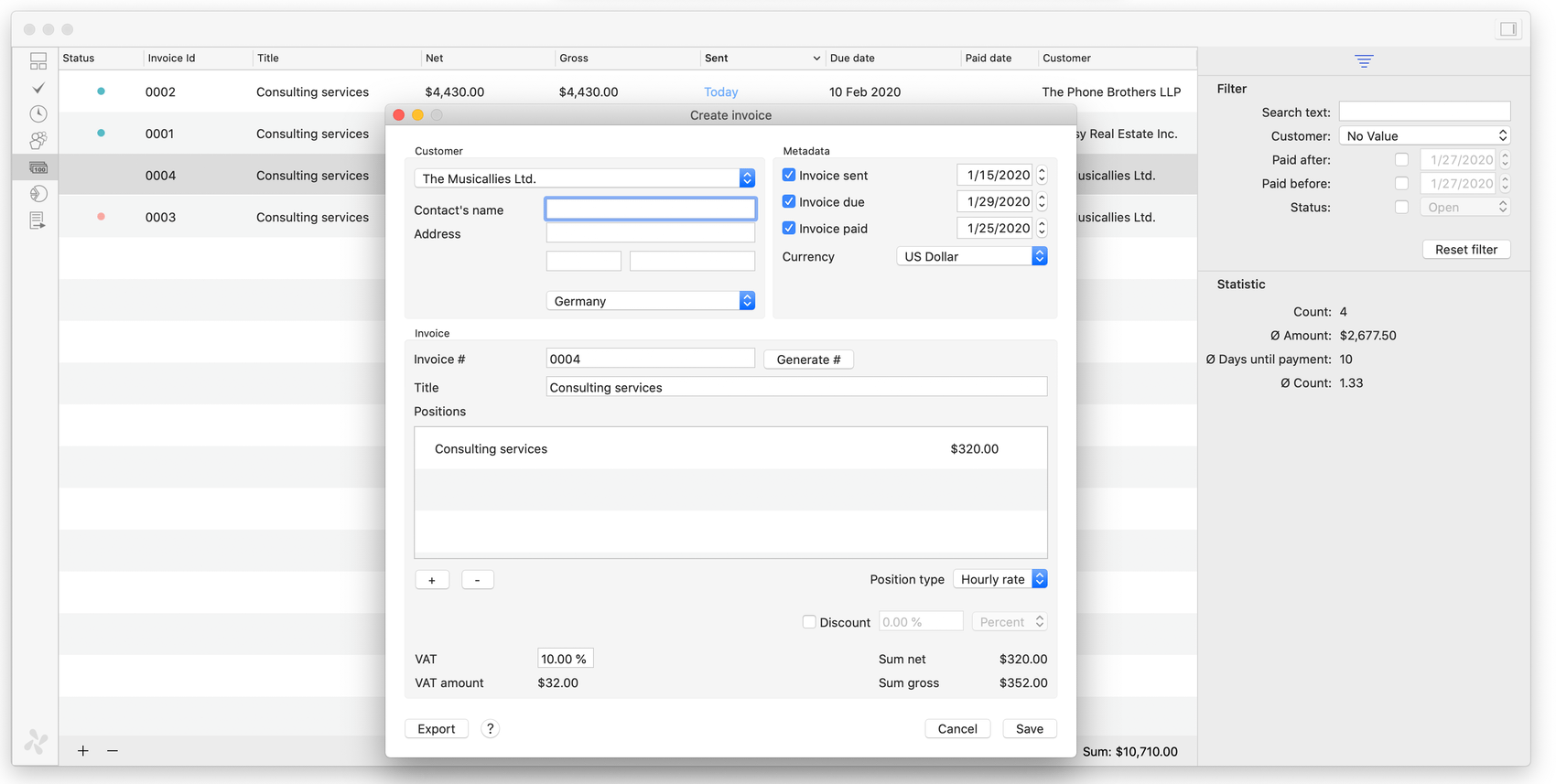The width and height of the screenshot is (1556, 784).
Task: Uncheck the Invoice due checkbox
Action: click(789, 201)
